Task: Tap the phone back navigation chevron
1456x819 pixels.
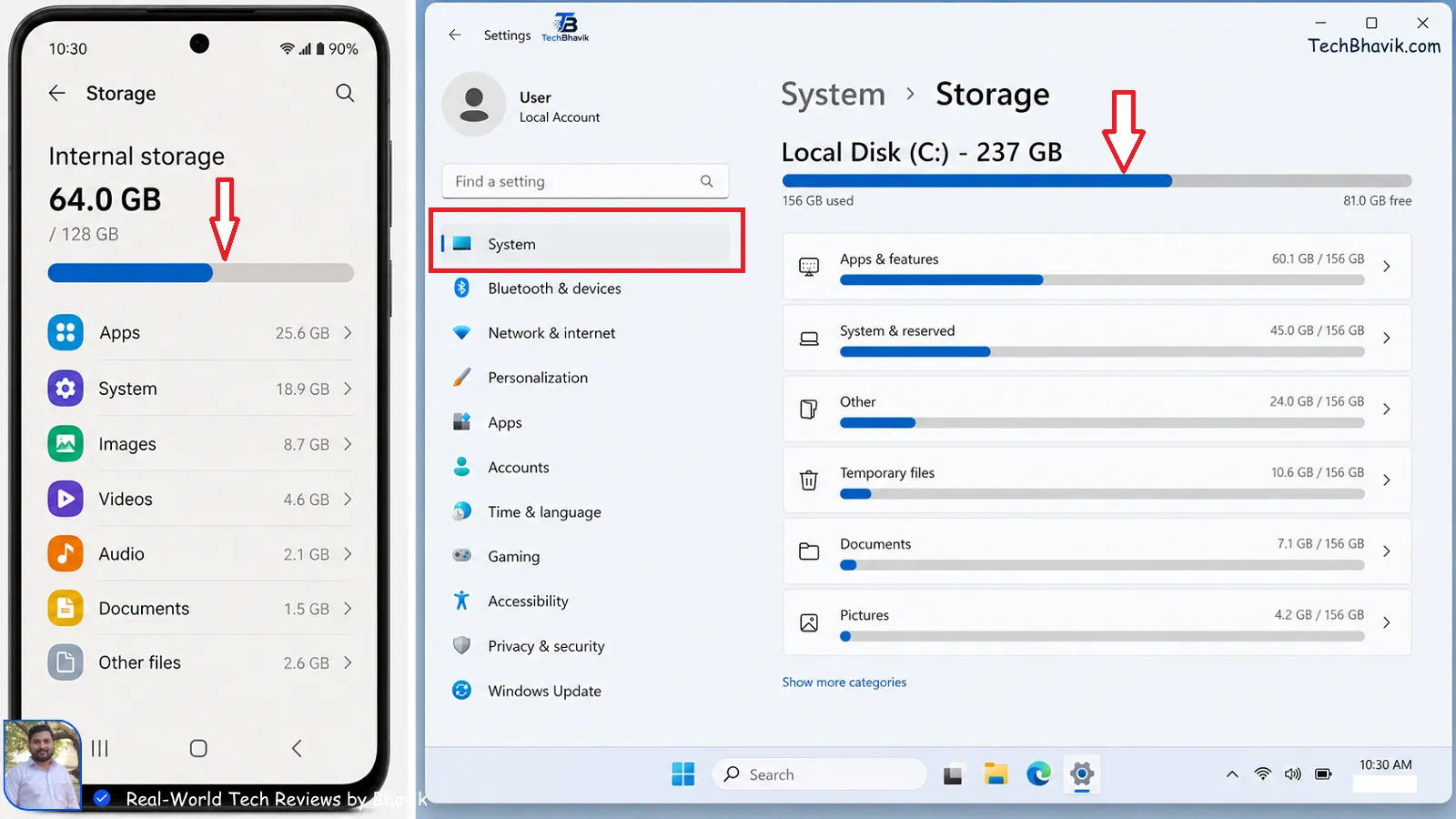Action: [x=297, y=748]
